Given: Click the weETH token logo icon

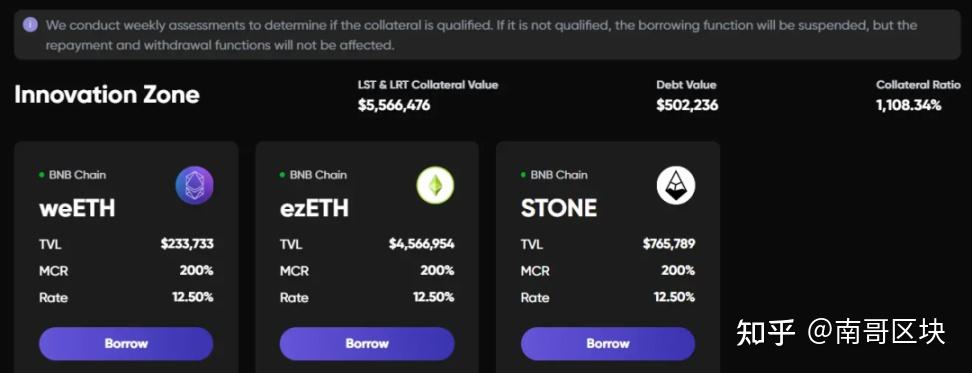Looking at the screenshot, I should (195, 186).
